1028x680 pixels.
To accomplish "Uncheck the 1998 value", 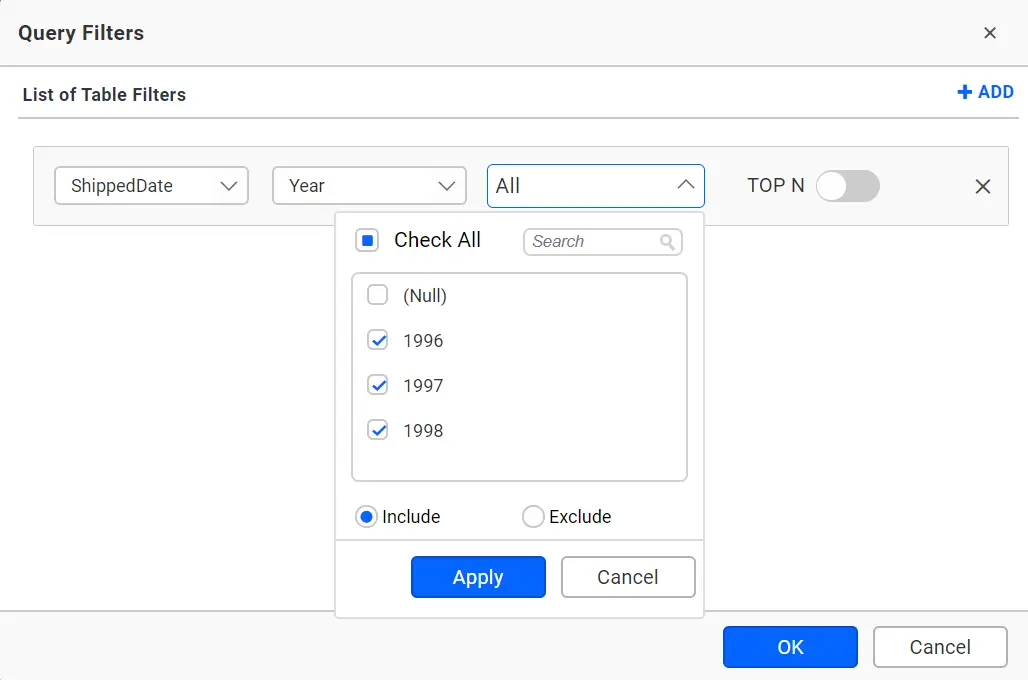I will (x=377, y=430).
